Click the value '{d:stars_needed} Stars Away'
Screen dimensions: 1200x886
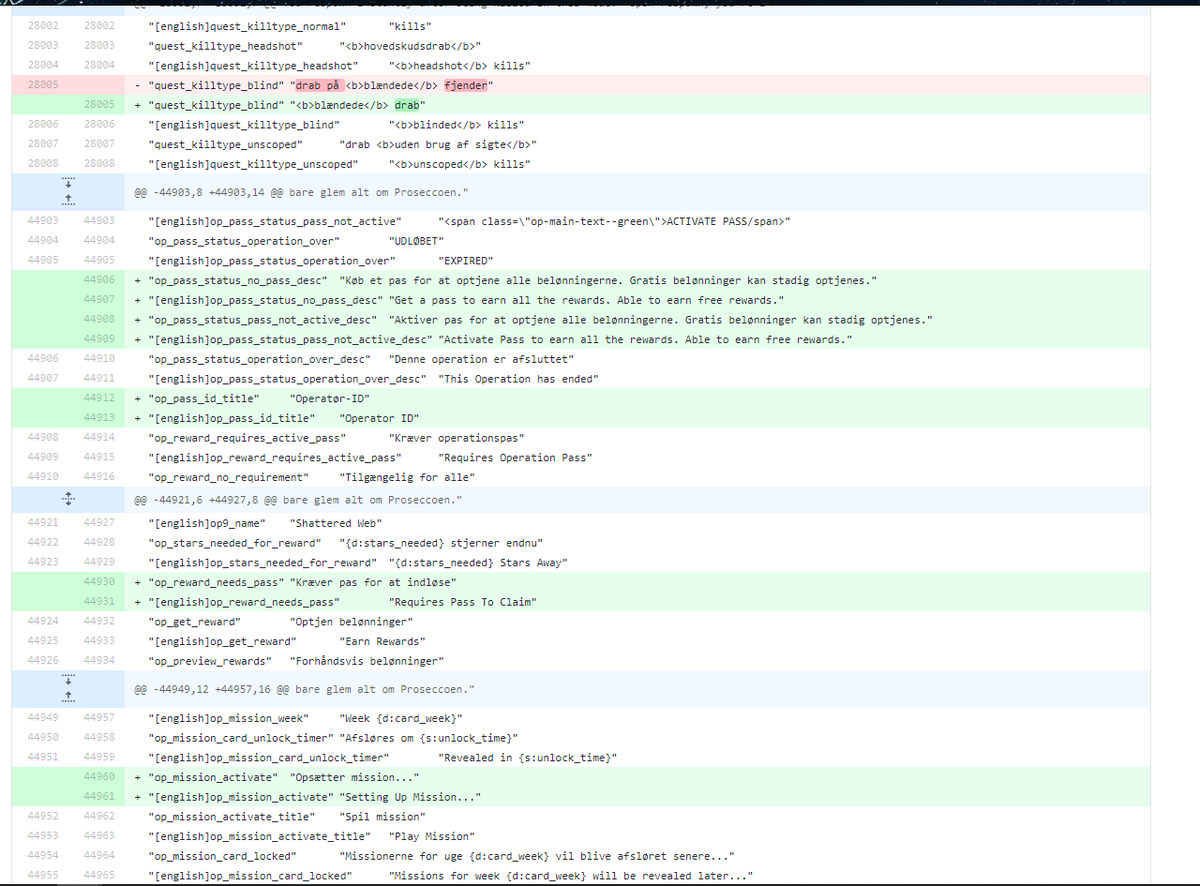(479, 562)
